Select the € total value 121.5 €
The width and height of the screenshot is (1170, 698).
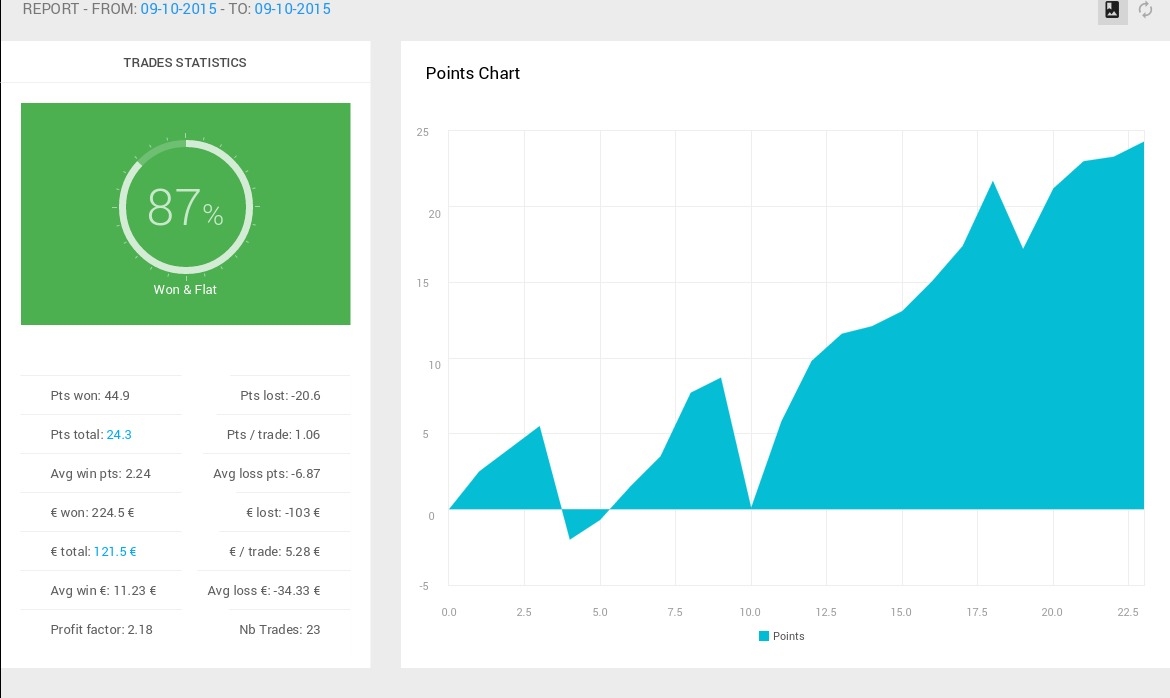[115, 552]
